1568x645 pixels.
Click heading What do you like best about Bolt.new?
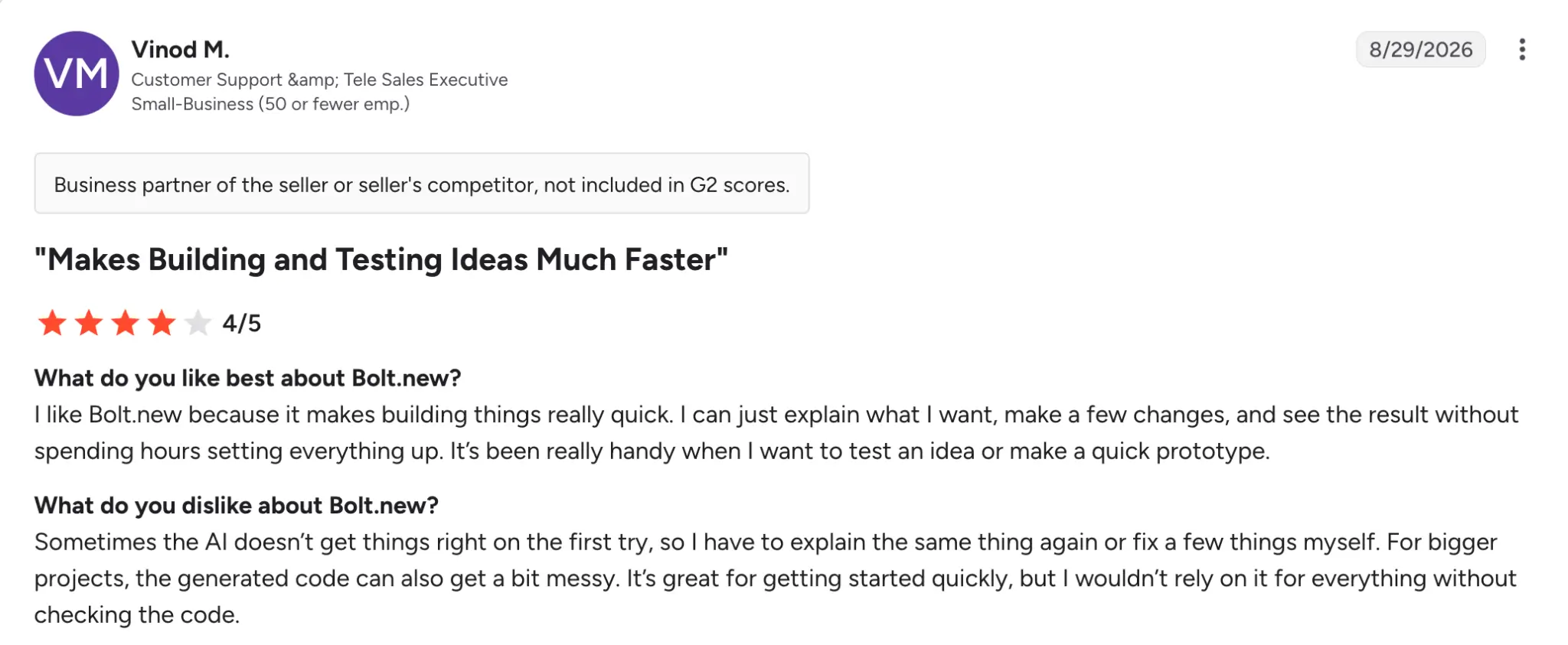click(x=247, y=378)
